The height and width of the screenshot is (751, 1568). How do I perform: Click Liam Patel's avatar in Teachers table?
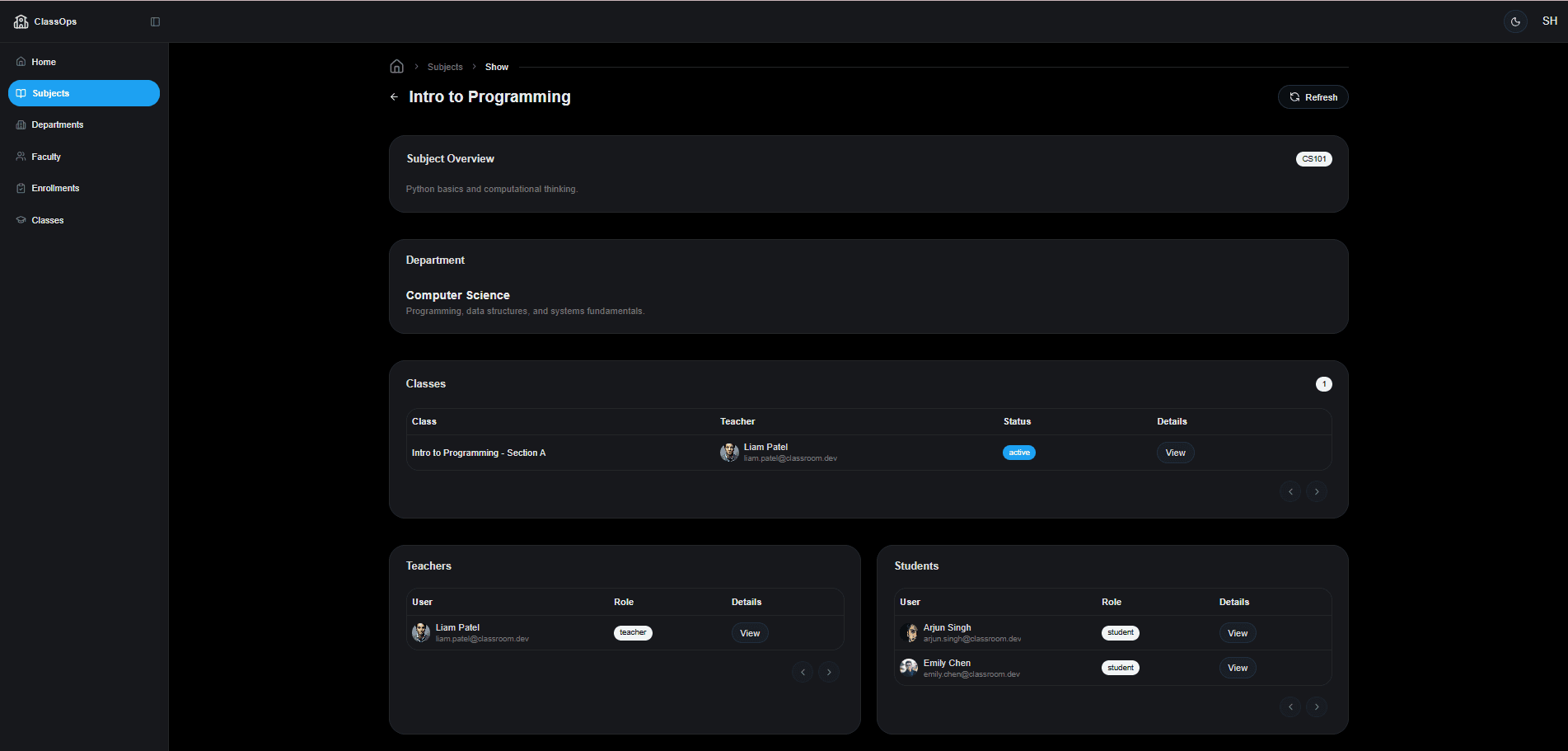[x=421, y=632]
